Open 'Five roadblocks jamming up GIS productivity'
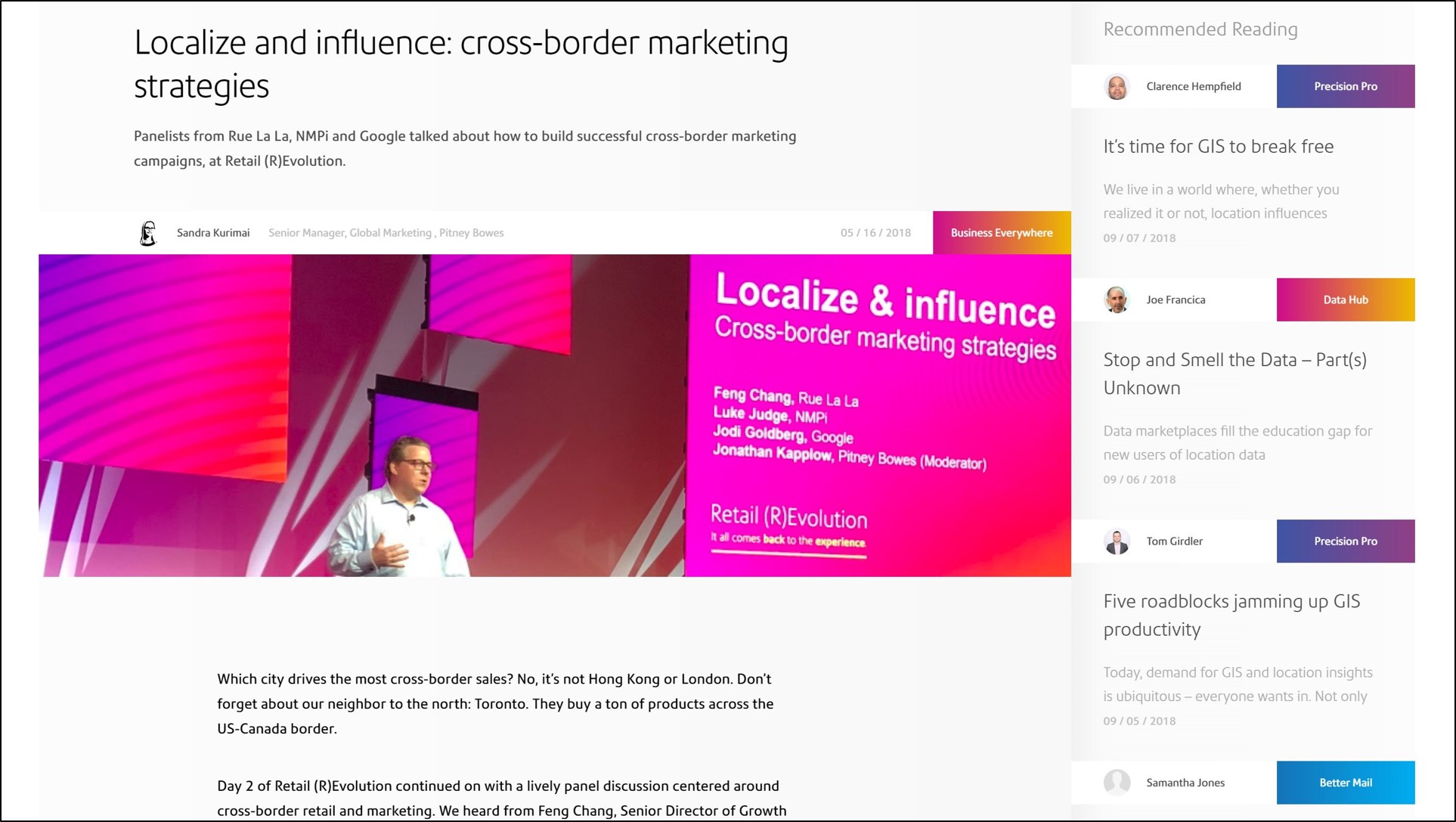 (x=1231, y=615)
